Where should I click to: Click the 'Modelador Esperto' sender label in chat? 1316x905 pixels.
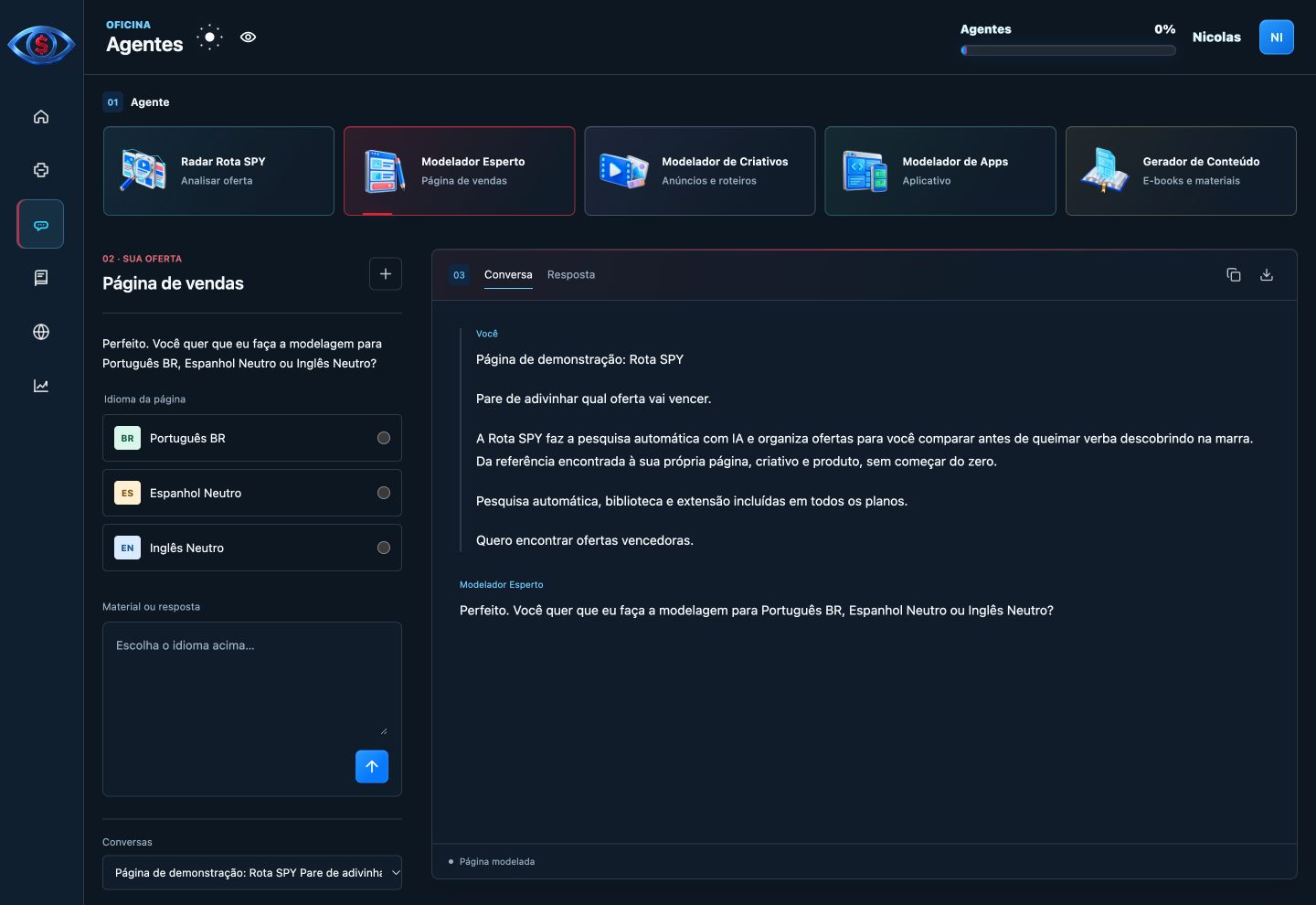click(x=501, y=584)
